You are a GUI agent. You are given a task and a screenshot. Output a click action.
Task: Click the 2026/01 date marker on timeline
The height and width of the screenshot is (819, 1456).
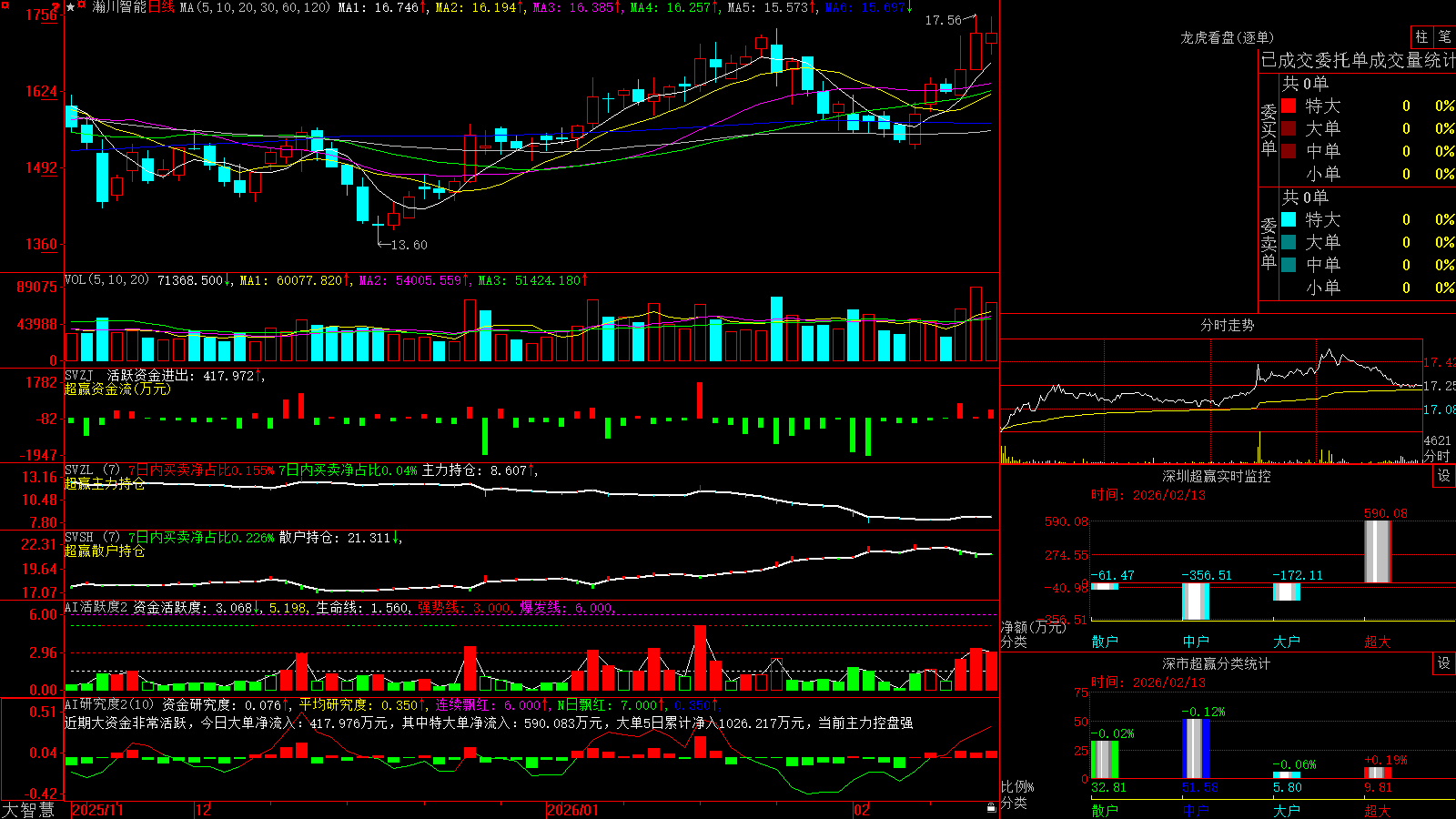(573, 810)
